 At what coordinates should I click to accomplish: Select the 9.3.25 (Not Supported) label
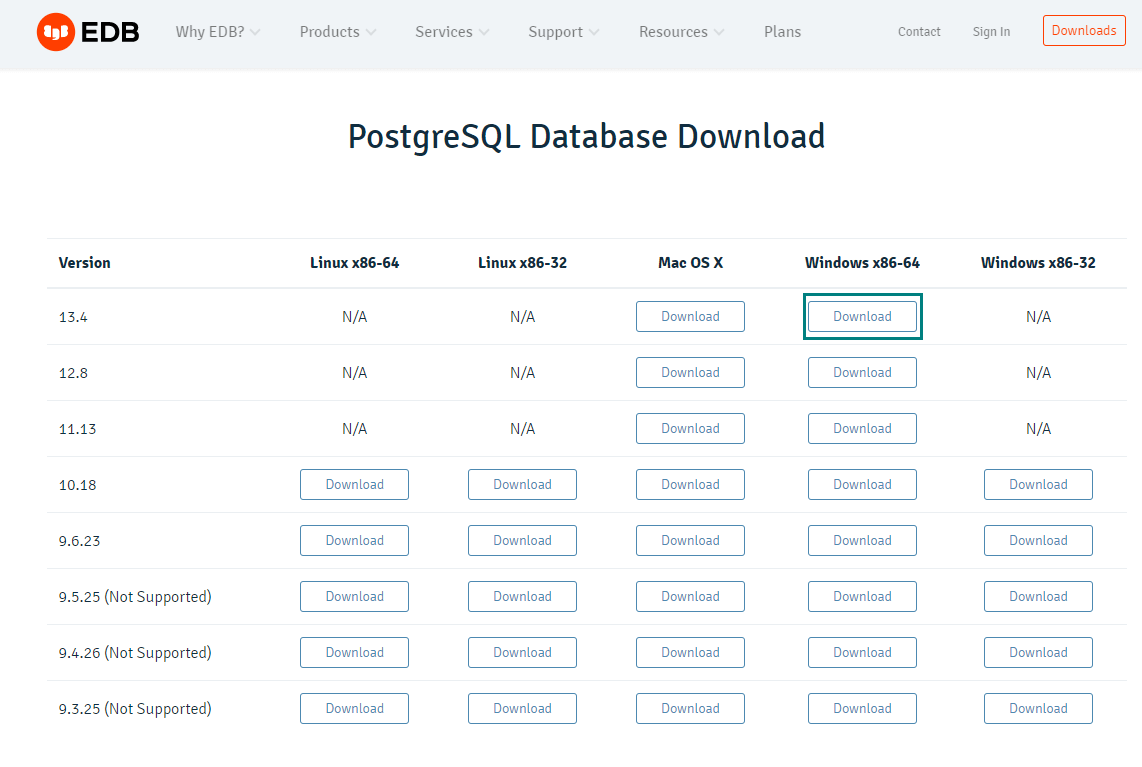tap(135, 709)
